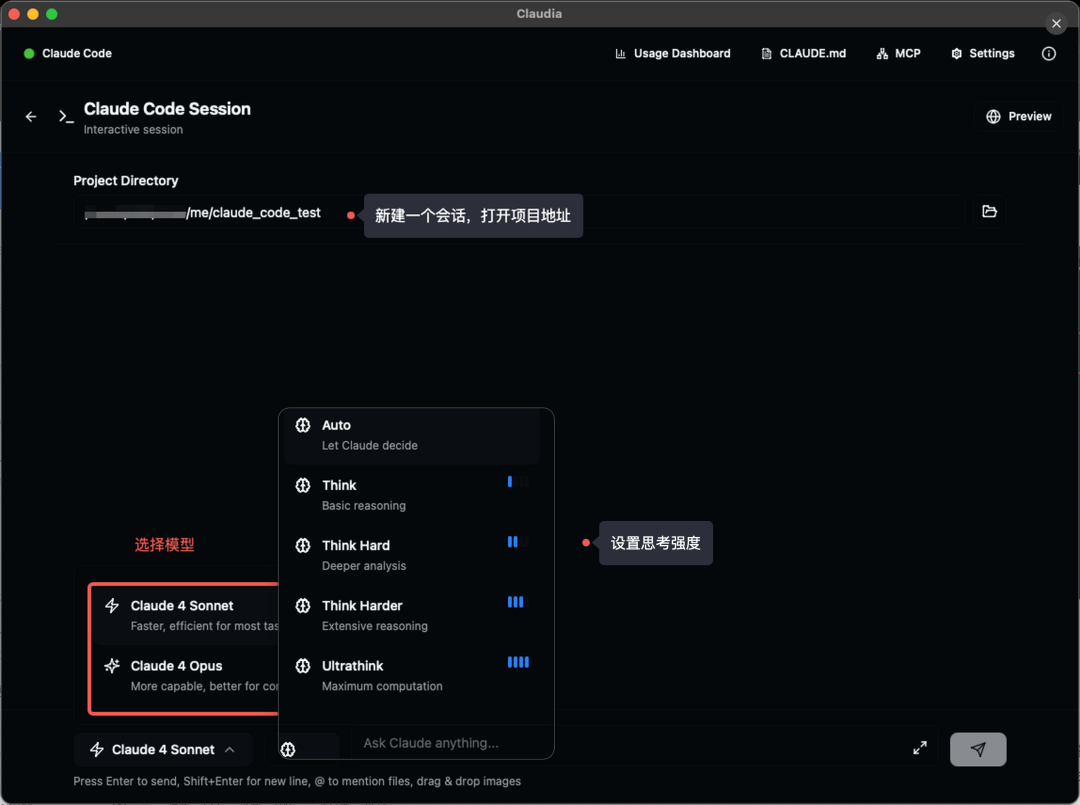Go back with the left arrow icon
This screenshot has width=1080, height=805.
31,116
